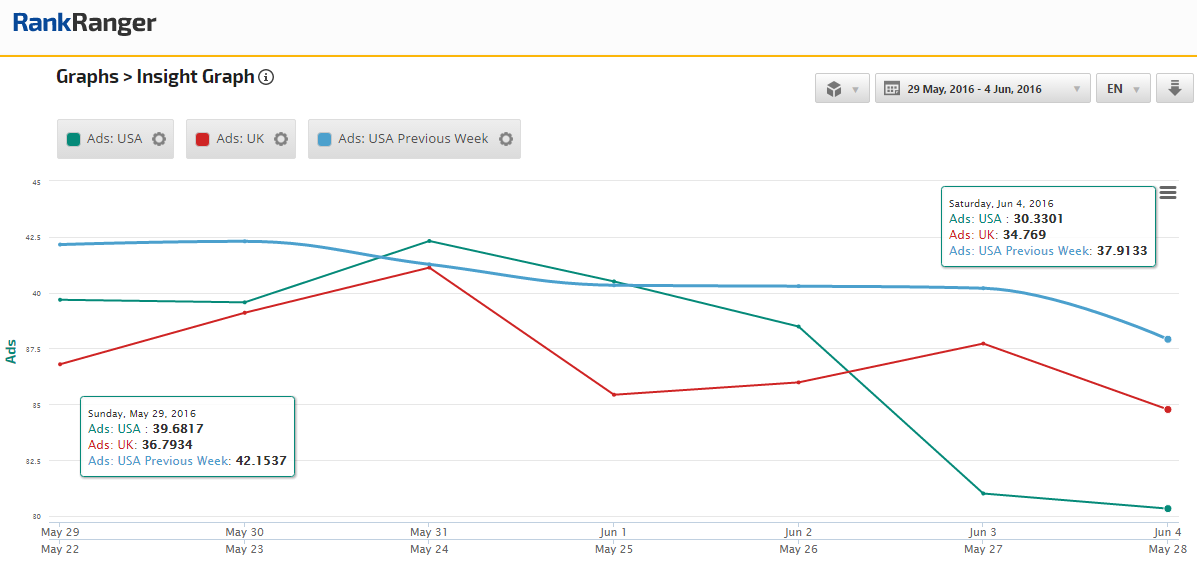Click the Insight Graph title text
The width and height of the screenshot is (1197, 562).
tap(195, 77)
